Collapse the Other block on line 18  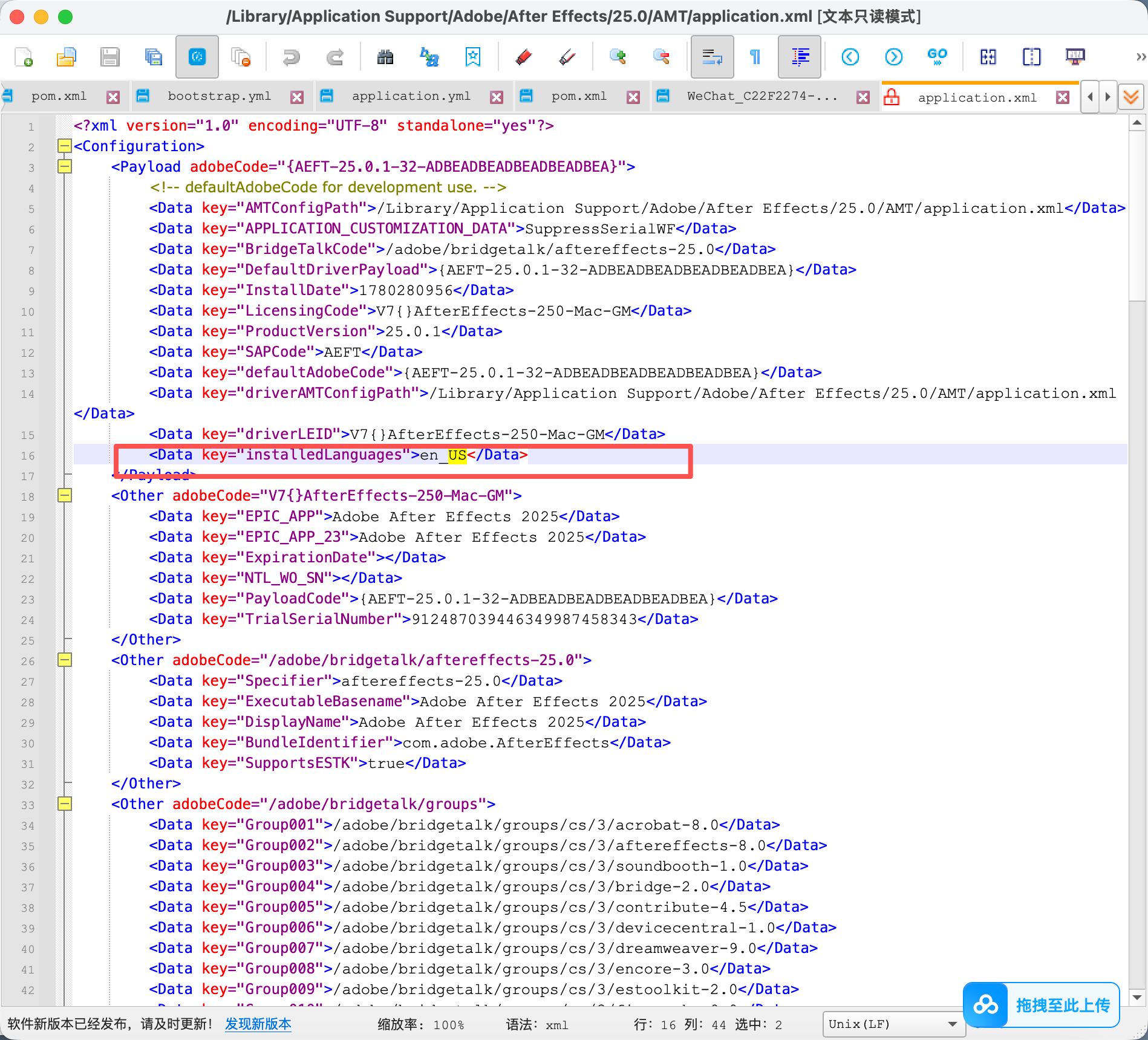coord(65,495)
